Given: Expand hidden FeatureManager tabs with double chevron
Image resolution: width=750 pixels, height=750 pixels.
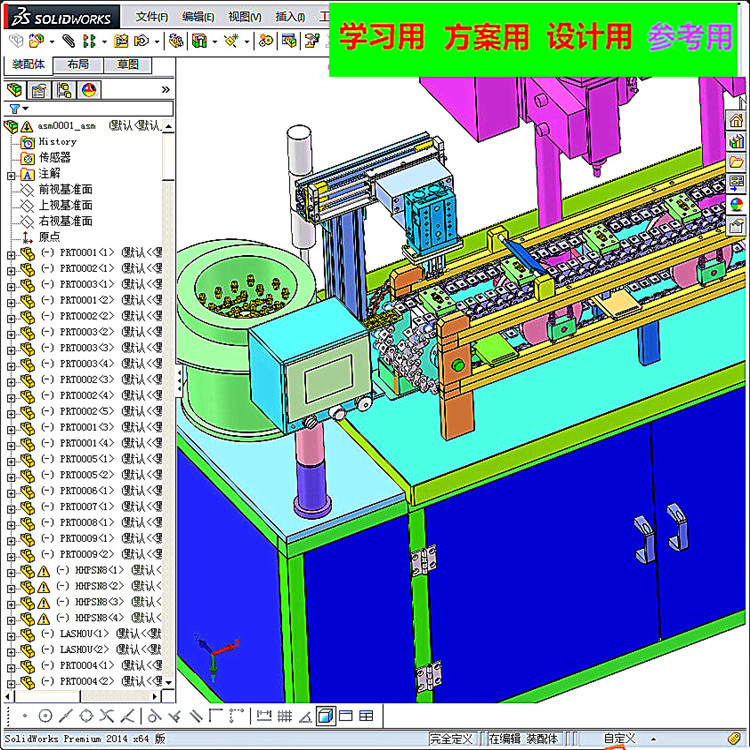Looking at the screenshot, I should click(x=165, y=89).
